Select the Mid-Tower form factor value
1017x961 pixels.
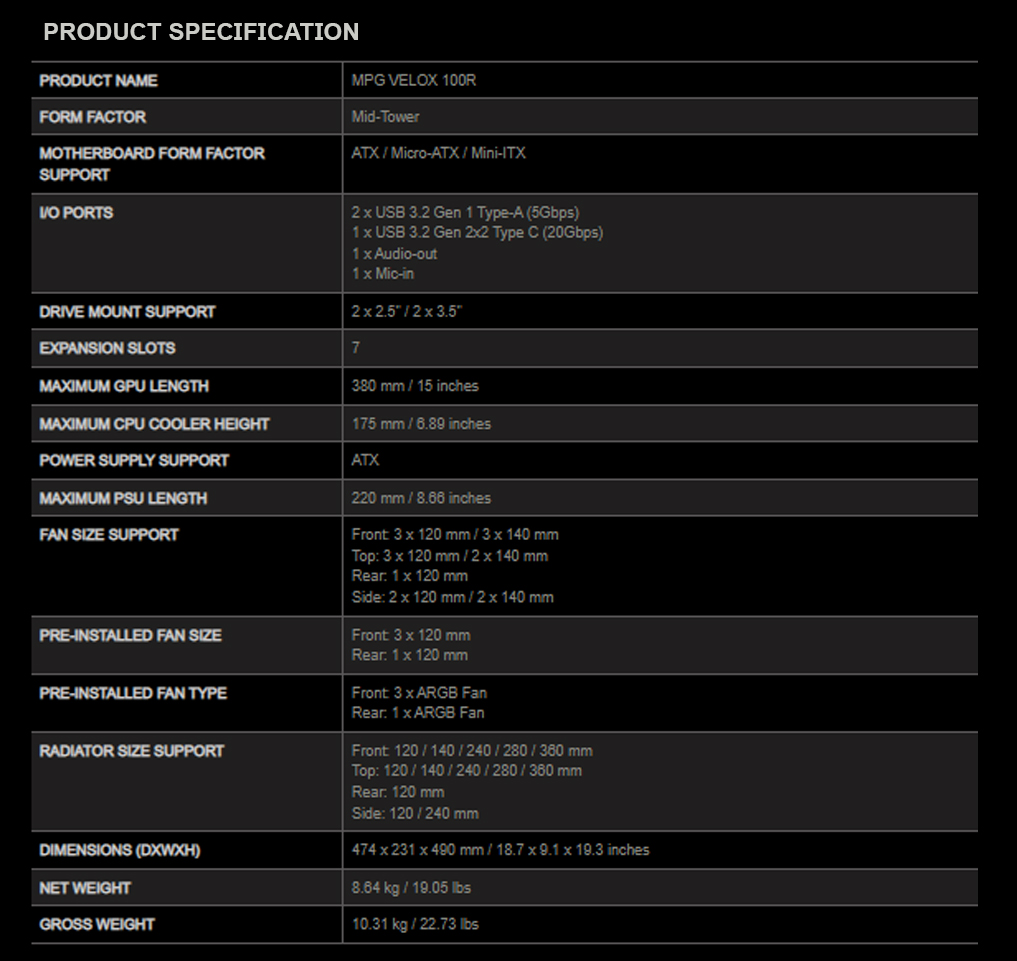pos(385,117)
